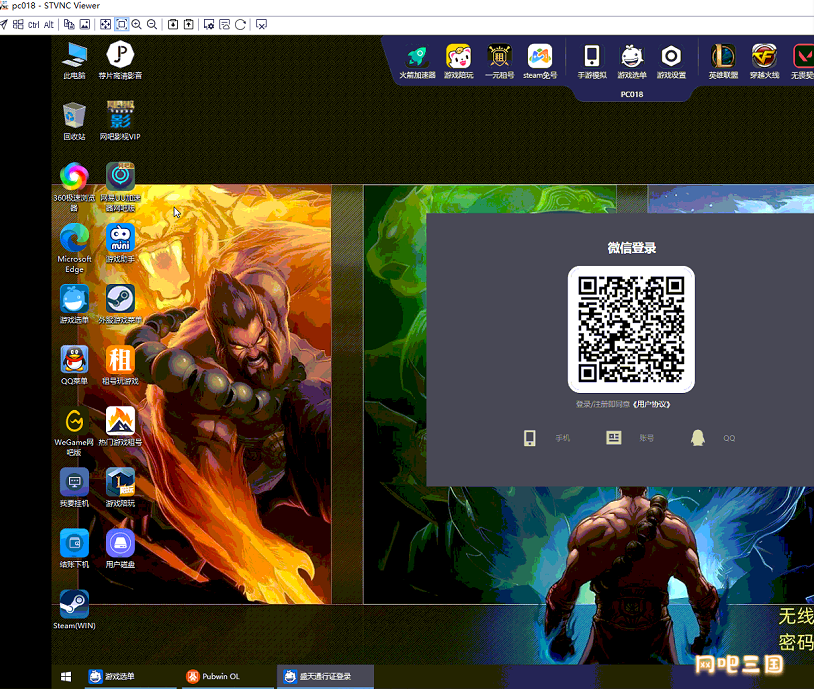Take a screenshot with the picture icon
The image size is (814, 689).
point(85,24)
